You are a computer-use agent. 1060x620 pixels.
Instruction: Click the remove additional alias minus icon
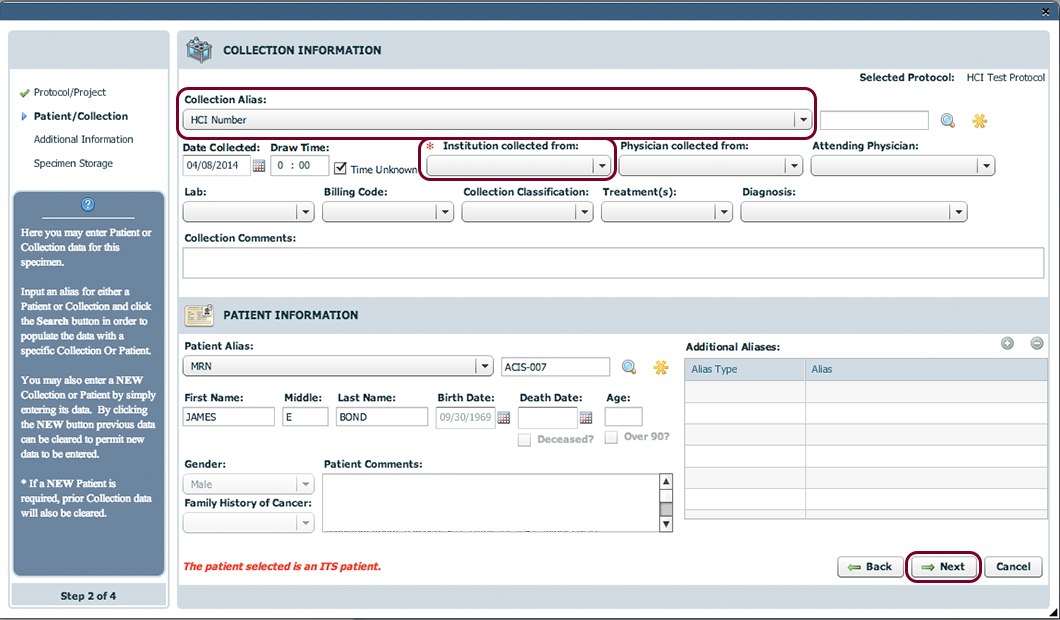click(x=1037, y=343)
